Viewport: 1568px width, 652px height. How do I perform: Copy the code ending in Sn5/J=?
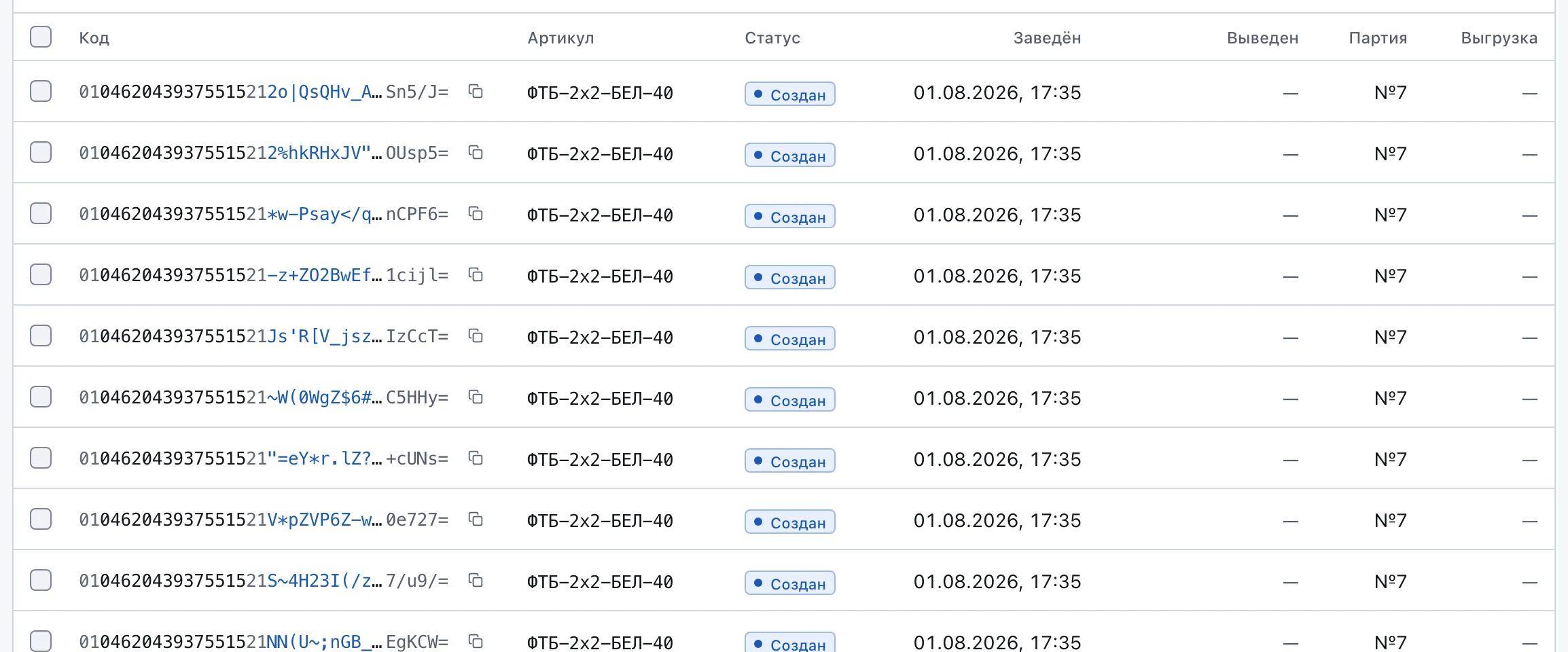[476, 92]
